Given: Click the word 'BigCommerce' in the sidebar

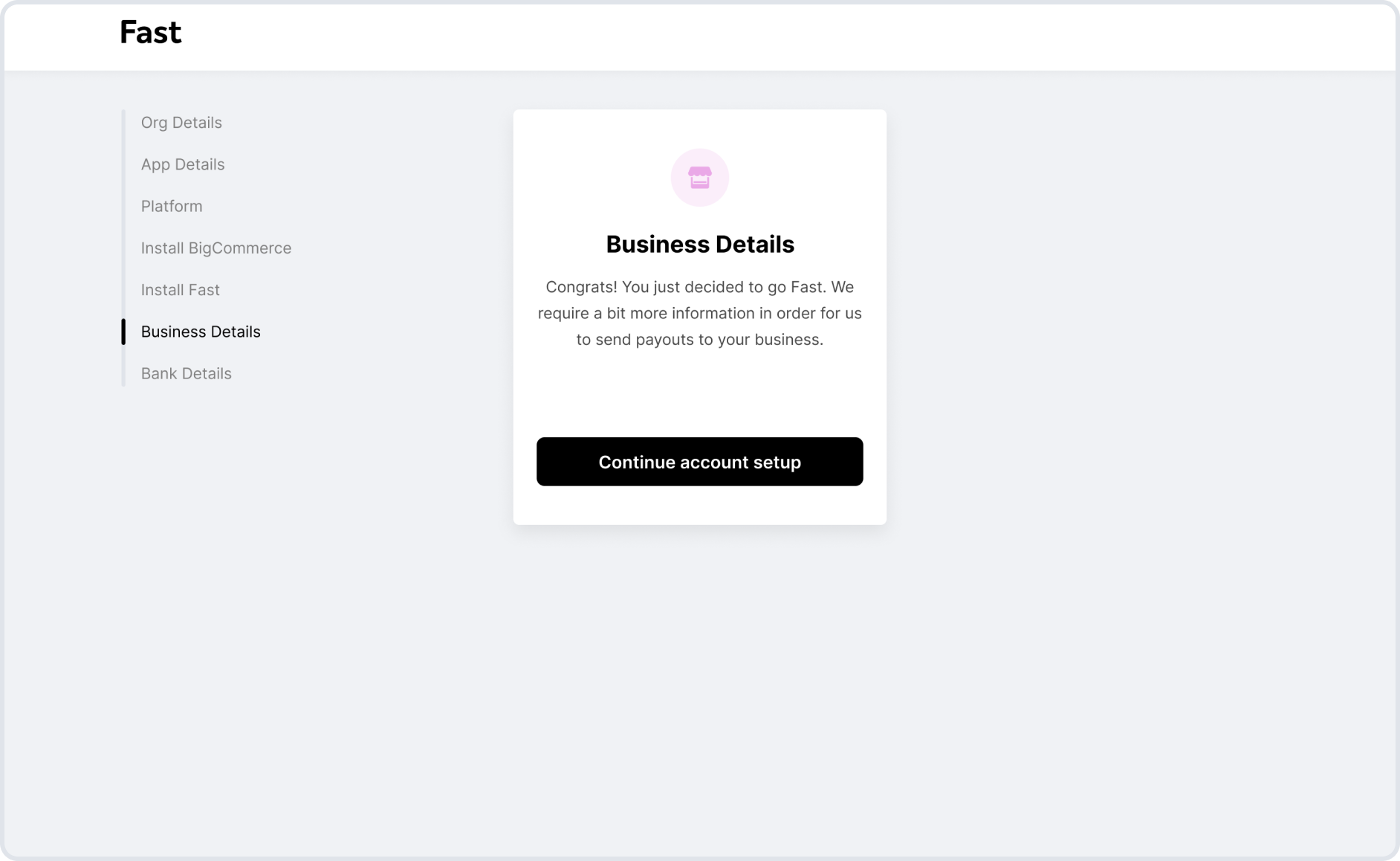Looking at the screenshot, I should coord(240,248).
